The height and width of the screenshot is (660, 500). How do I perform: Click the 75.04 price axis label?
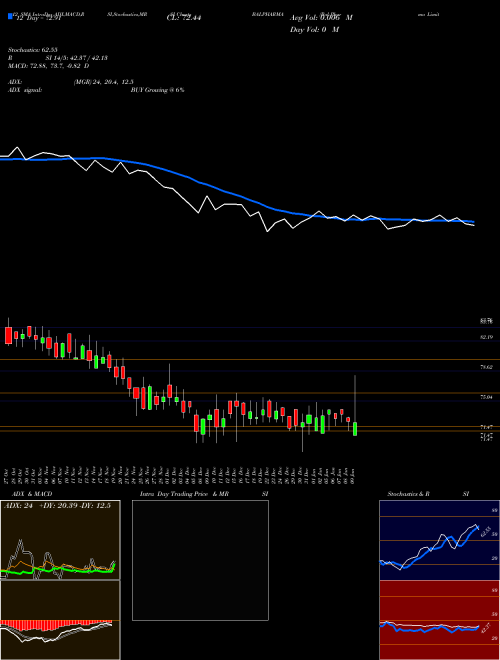point(486,397)
